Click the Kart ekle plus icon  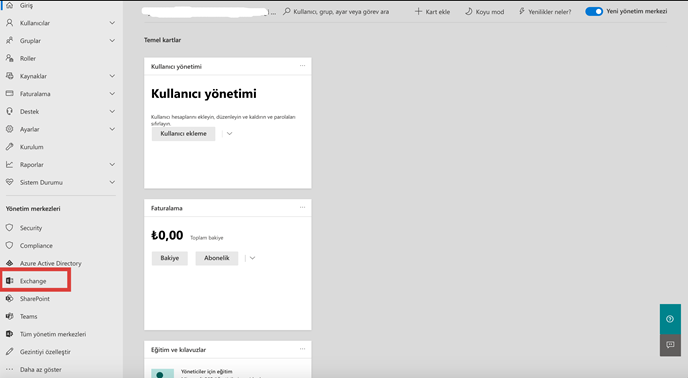click(x=418, y=11)
